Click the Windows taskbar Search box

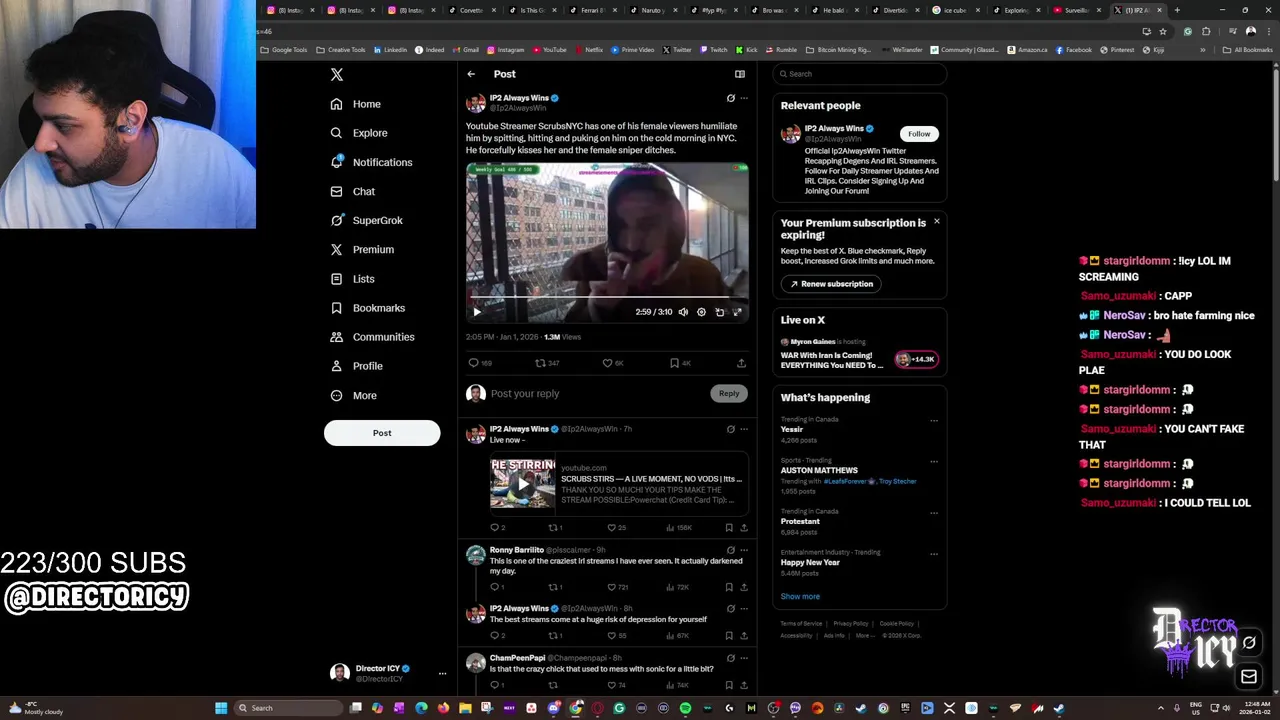[x=287, y=708]
